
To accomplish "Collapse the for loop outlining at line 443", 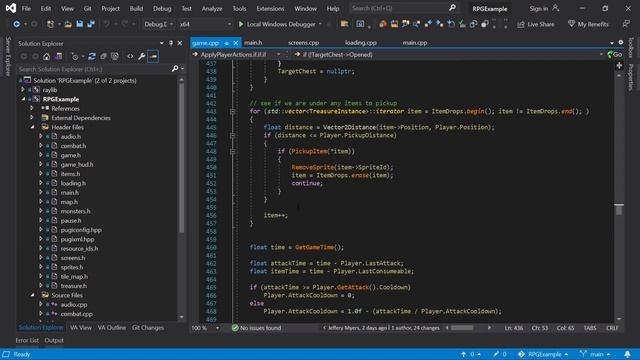I will coord(232,111).
